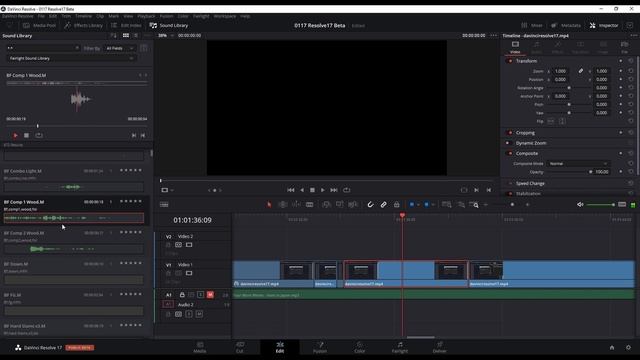Screen dimensions: 640x360
Task: Open Media Pool panel
Action: click(x=39, y=25)
